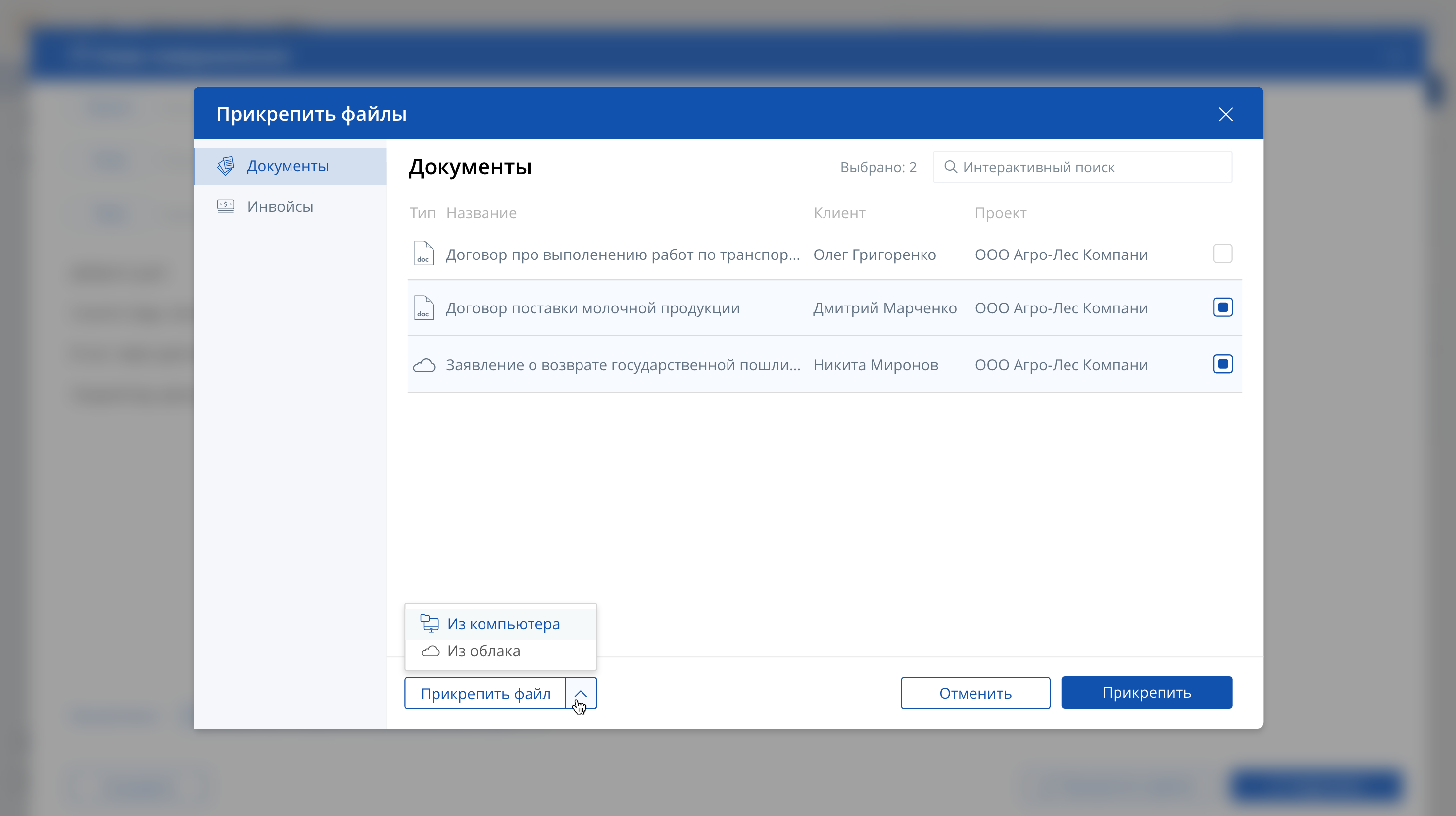Click cloud icon of Заявление о возврате
Viewport: 1456px width, 816px height.
(x=424, y=365)
